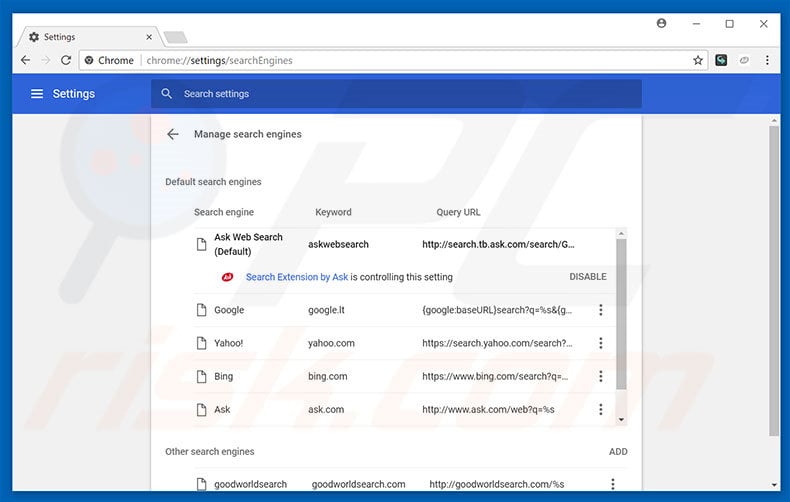Maximize the Chrome window
The image size is (790, 502).
[x=730, y=24]
